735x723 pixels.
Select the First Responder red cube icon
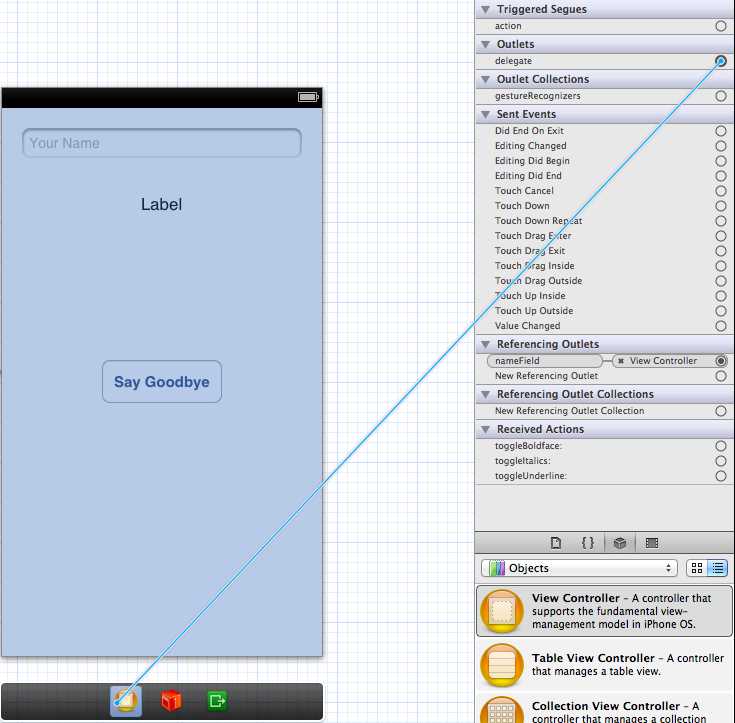(x=171, y=701)
